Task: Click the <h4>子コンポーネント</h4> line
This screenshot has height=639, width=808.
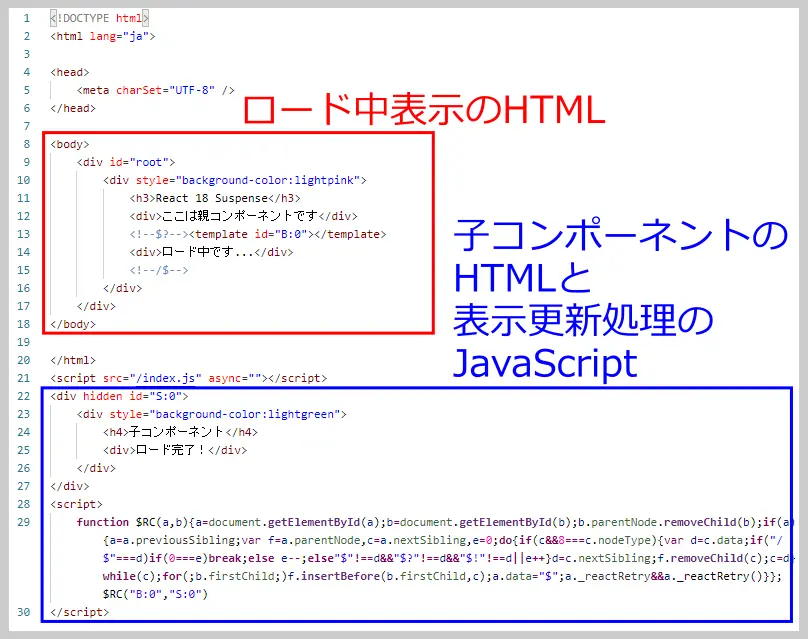Action: coord(180,432)
